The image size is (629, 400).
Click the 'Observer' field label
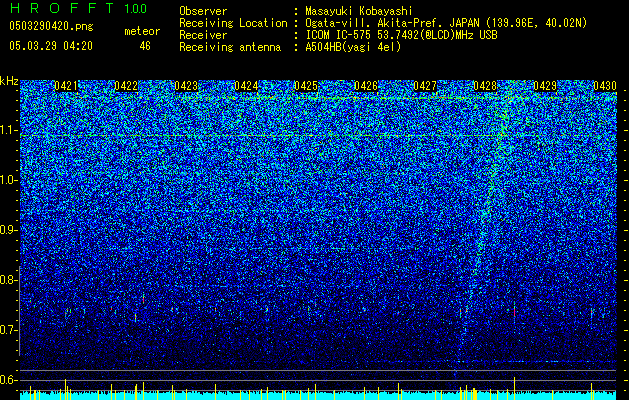coord(203,11)
